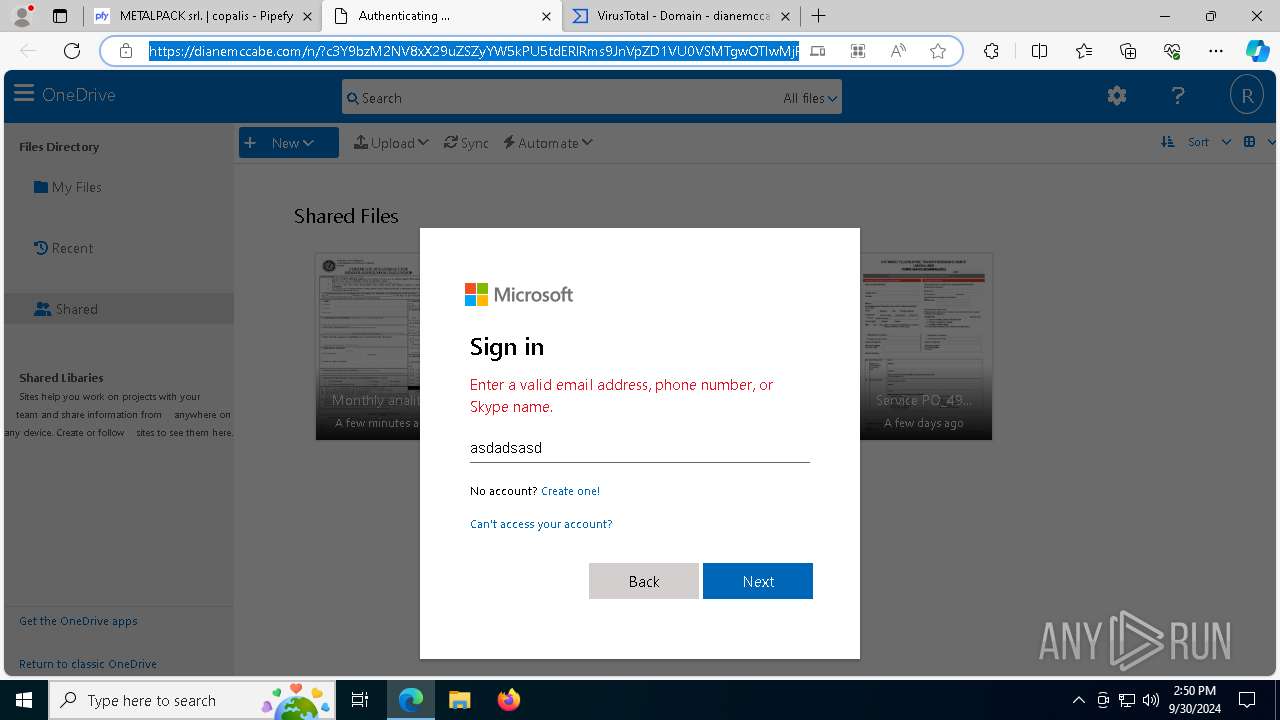
Task: Click Return to classic OneDrive link
Action: pyautogui.click(x=88, y=664)
